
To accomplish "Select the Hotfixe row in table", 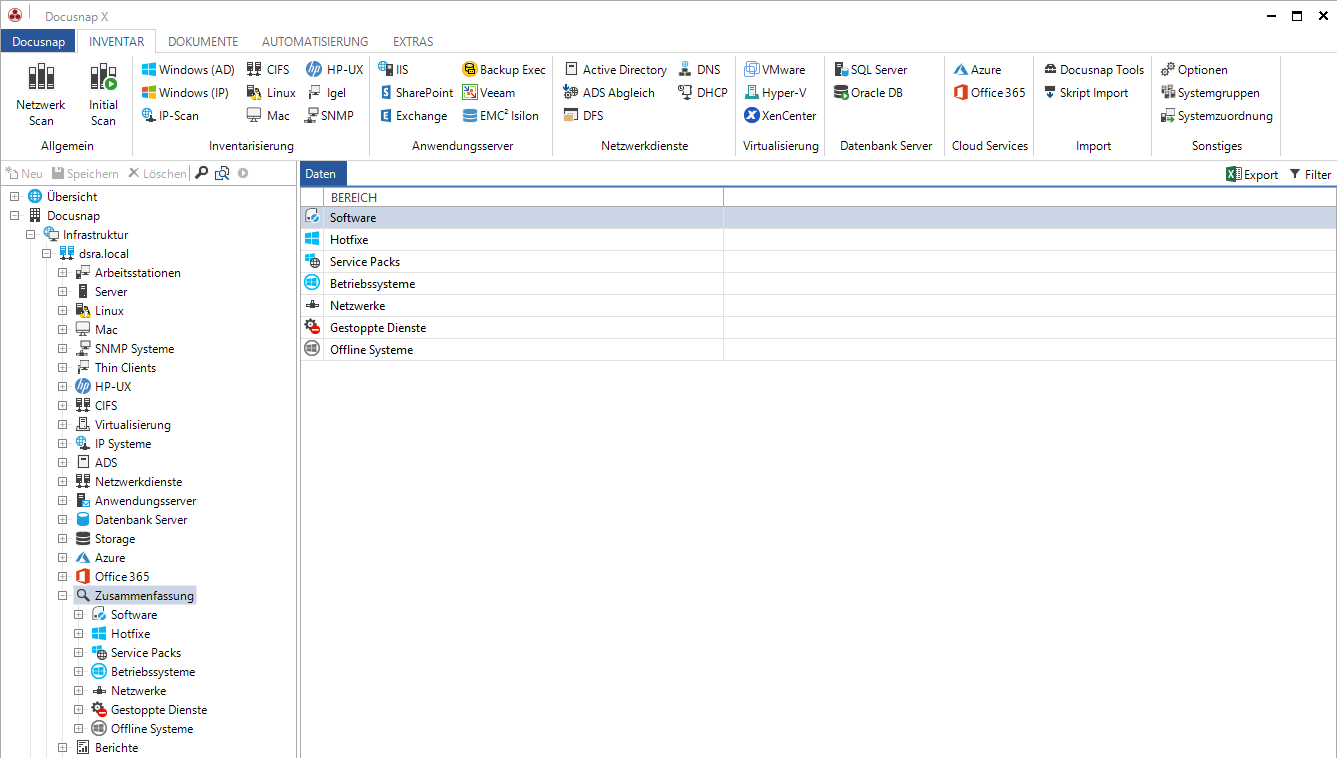I will click(818, 240).
